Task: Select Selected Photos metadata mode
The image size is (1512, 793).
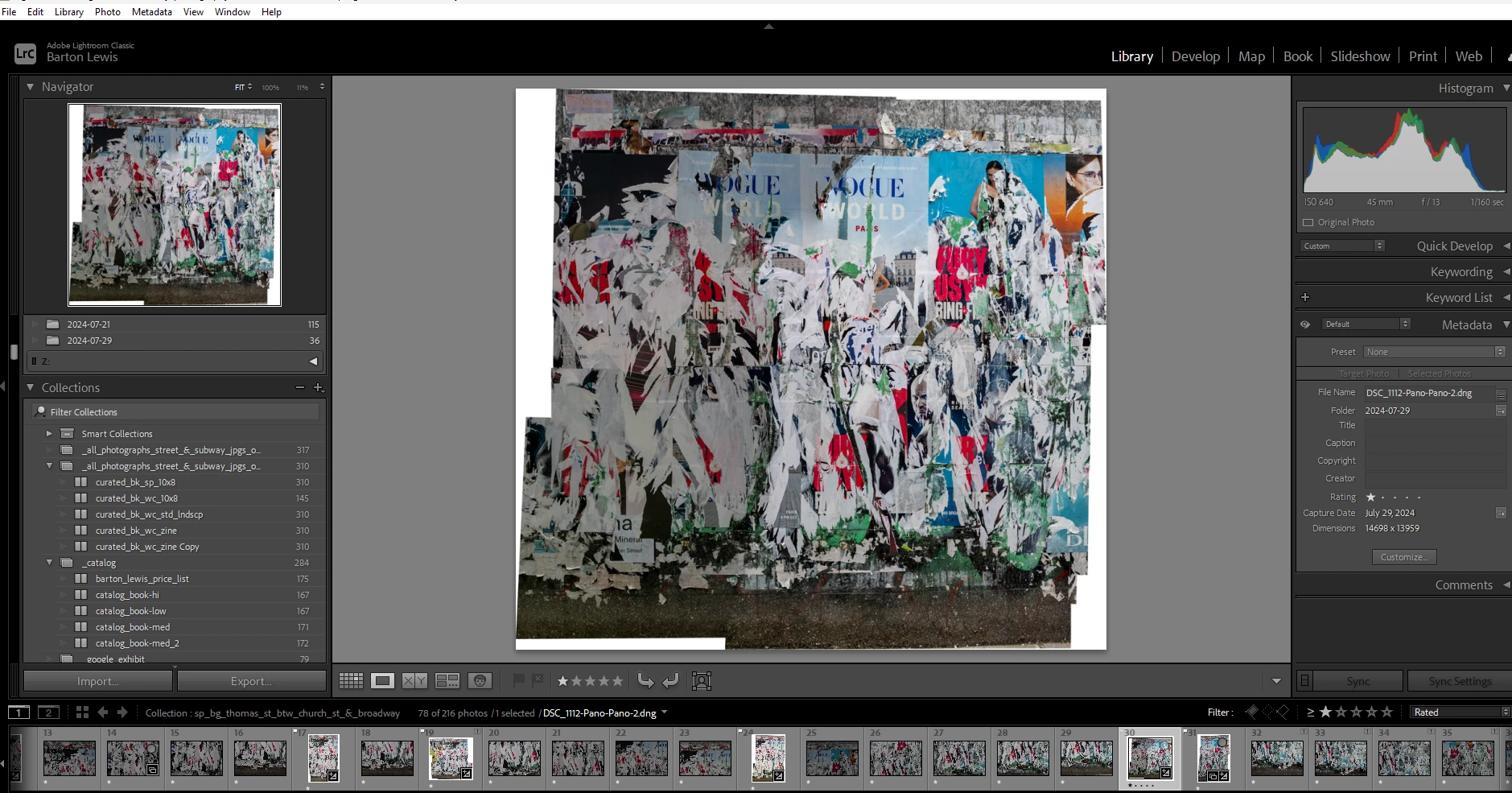Action: point(1439,374)
